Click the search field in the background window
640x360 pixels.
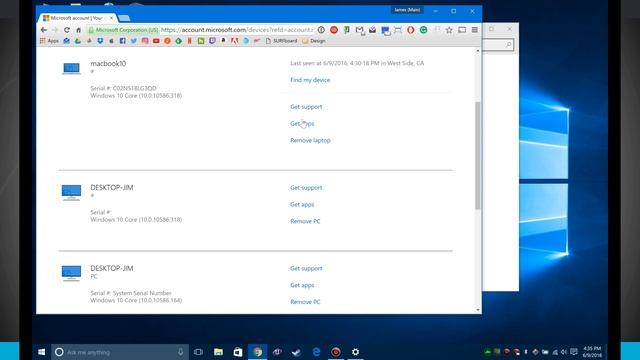[x=498, y=44]
